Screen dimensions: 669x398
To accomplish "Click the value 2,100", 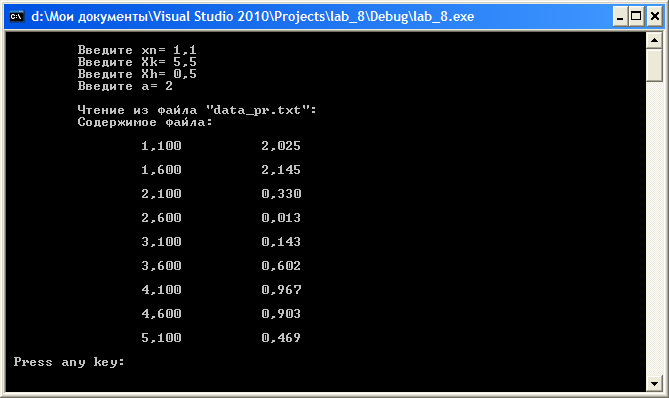I will (x=161, y=194).
